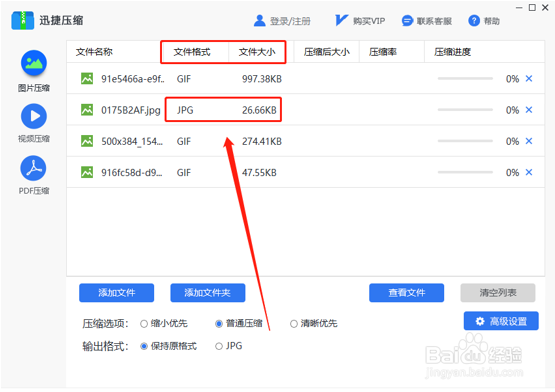Click the 文件大小 column header
This screenshot has width=555, height=392.
tap(257, 52)
